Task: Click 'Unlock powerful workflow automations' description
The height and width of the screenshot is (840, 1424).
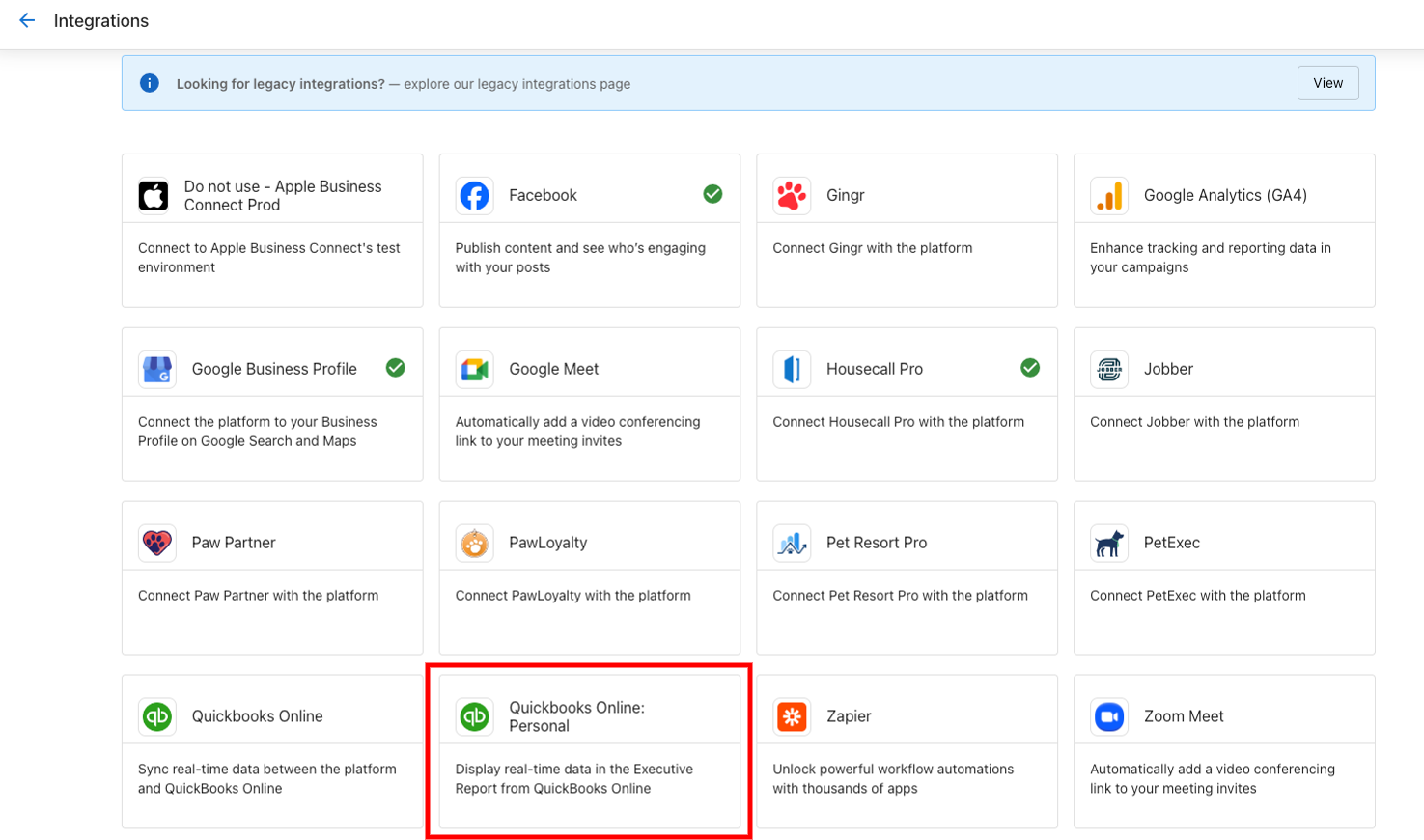Action: pos(893,779)
